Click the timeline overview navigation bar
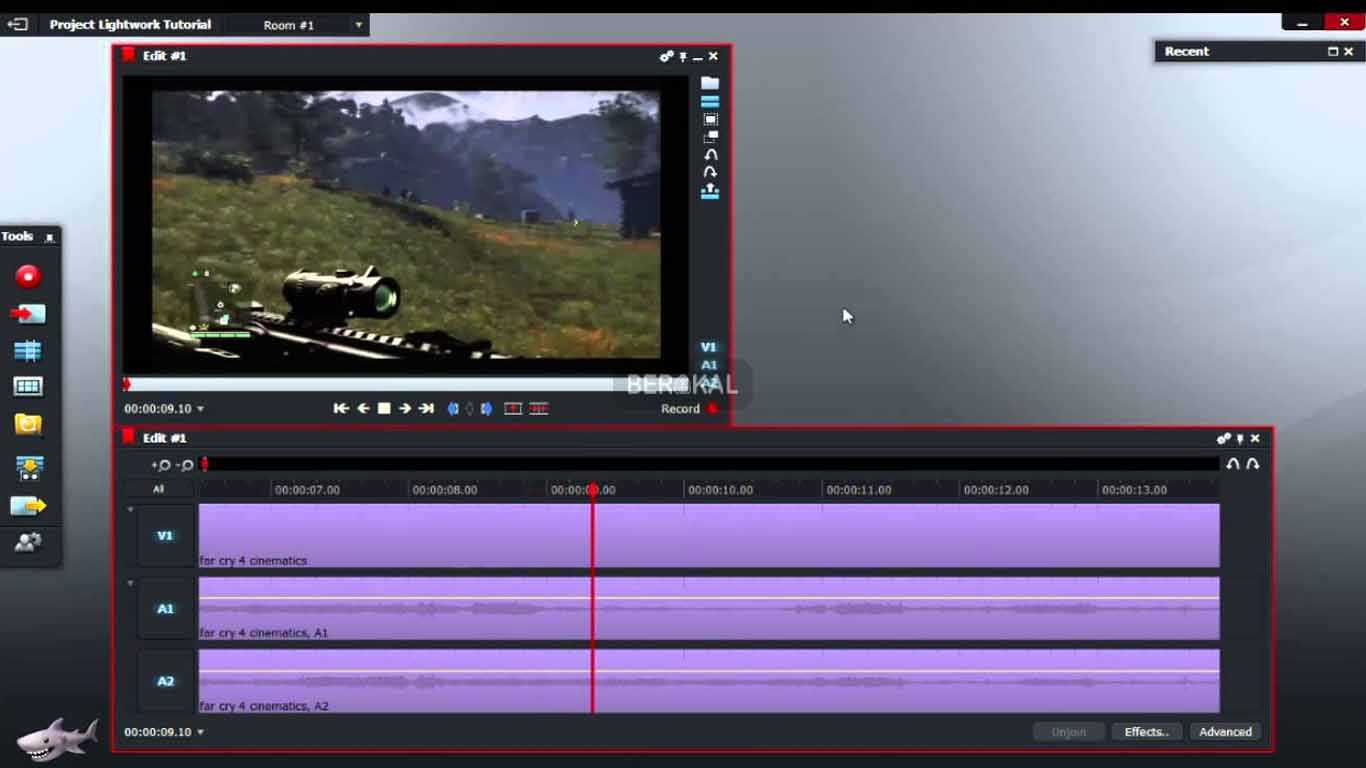 (x=709, y=464)
